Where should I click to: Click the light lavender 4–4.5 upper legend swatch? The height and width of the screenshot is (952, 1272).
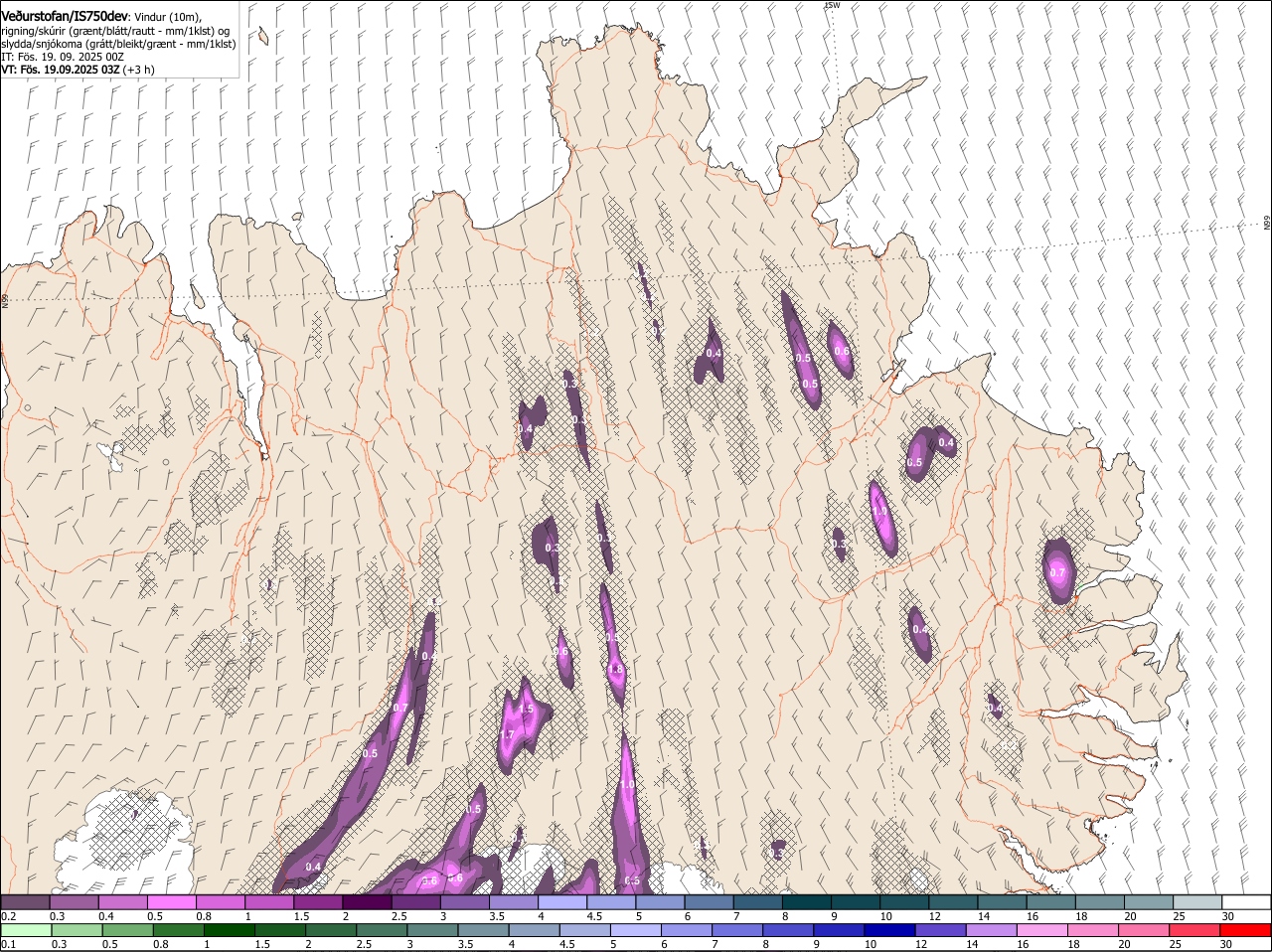(x=562, y=901)
